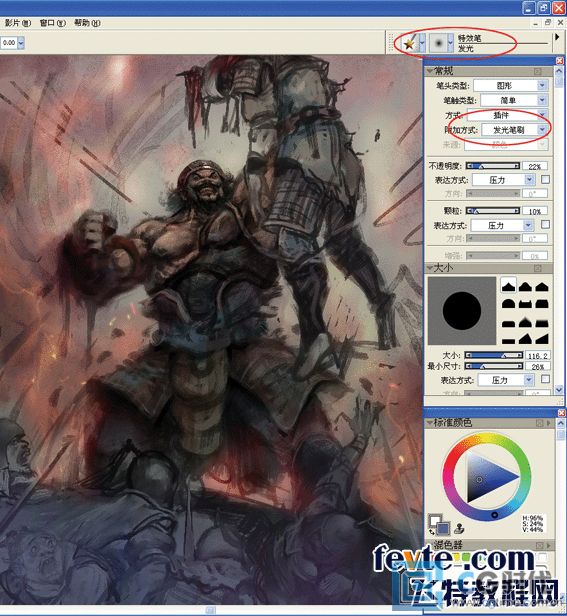Close the Standard Colors section box icon

tap(539, 423)
